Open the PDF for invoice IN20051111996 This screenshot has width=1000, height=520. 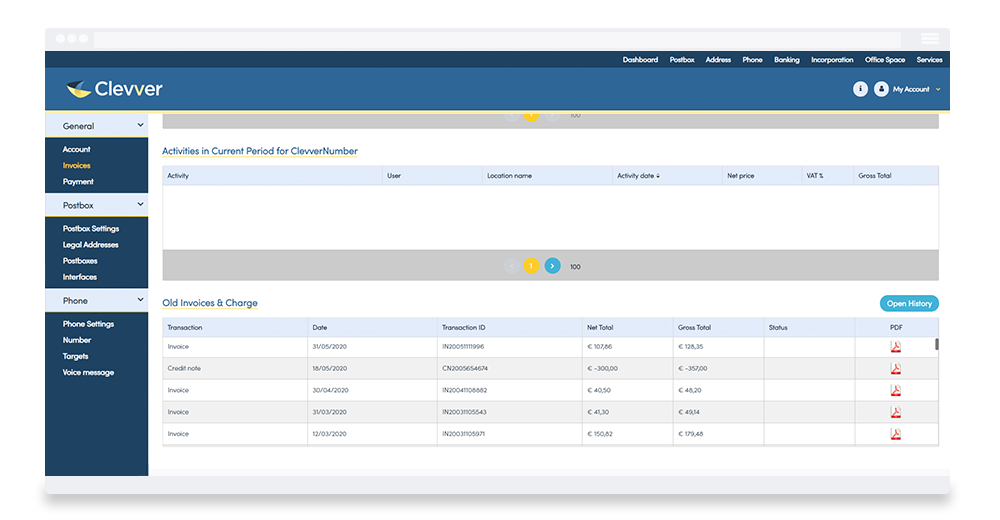pos(895,346)
